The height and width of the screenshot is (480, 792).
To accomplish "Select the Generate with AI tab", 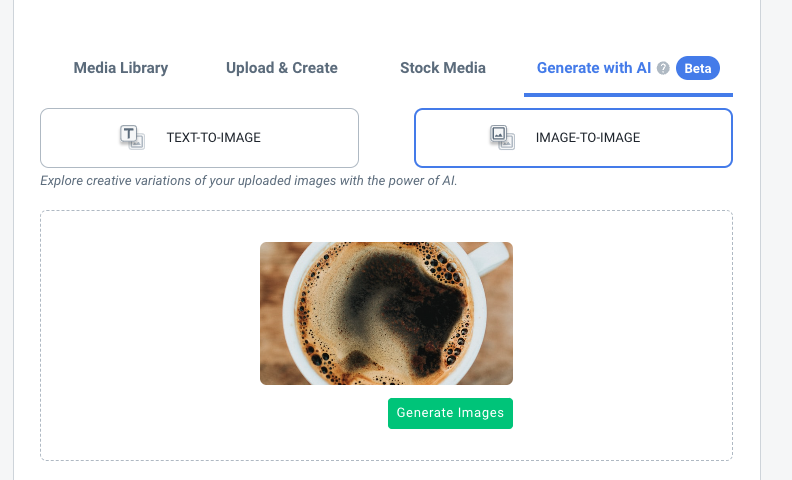I will click(594, 68).
